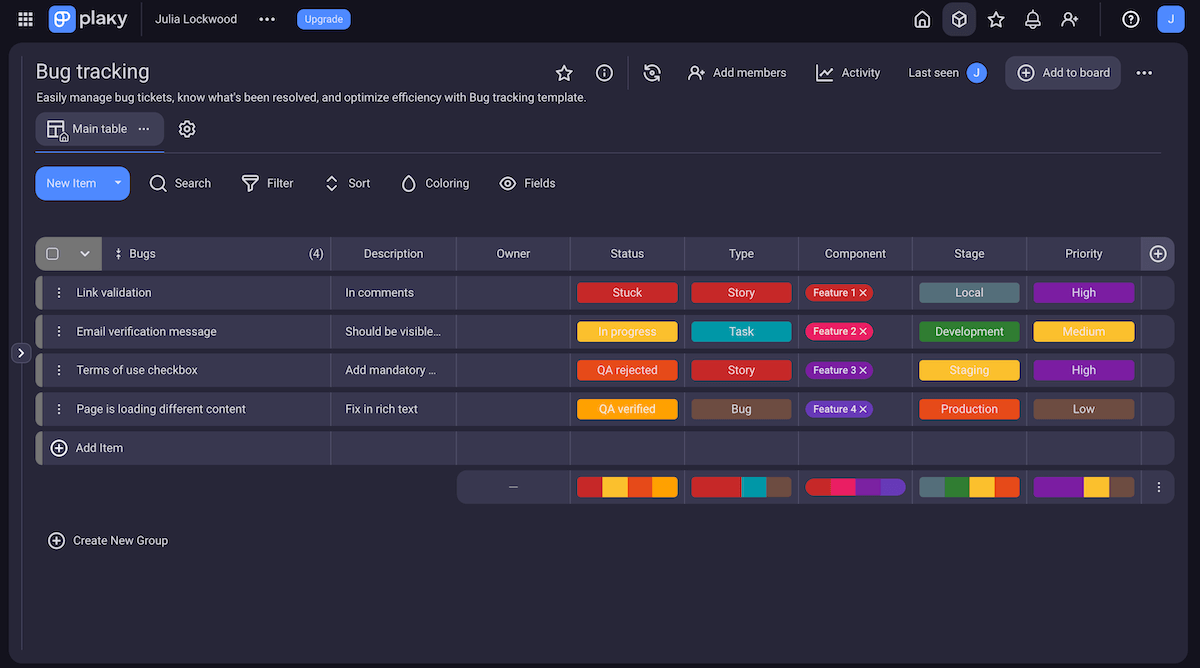The image size is (1200, 668).
Task: Open the board options ellipsis menu
Action: pos(1144,72)
